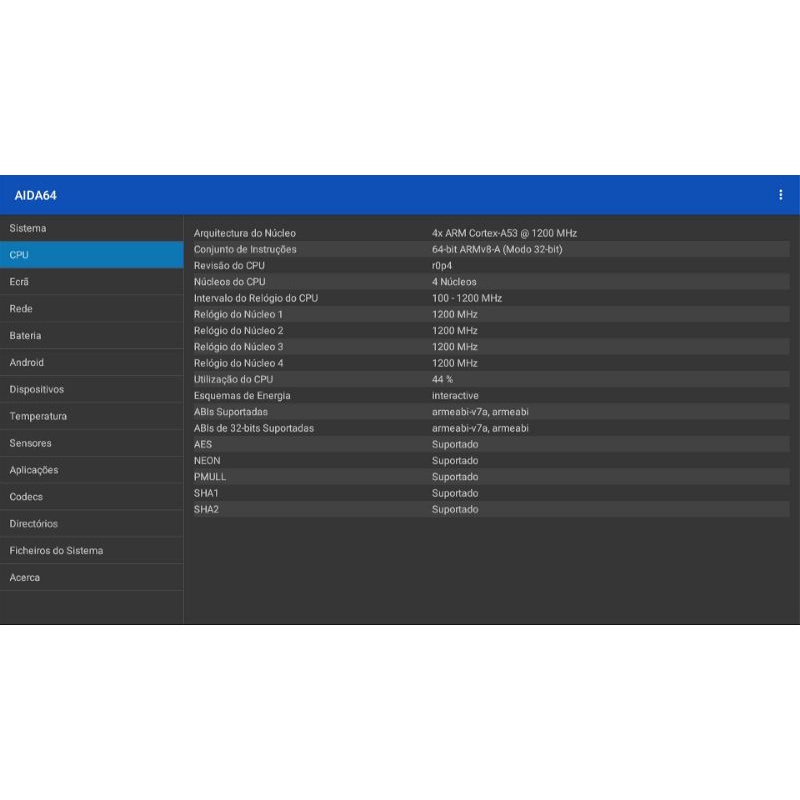Go to the Ecrã section
Image resolution: width=800 pixels, height=800 pixels.
pyautogui.click(x=91, y=282)
